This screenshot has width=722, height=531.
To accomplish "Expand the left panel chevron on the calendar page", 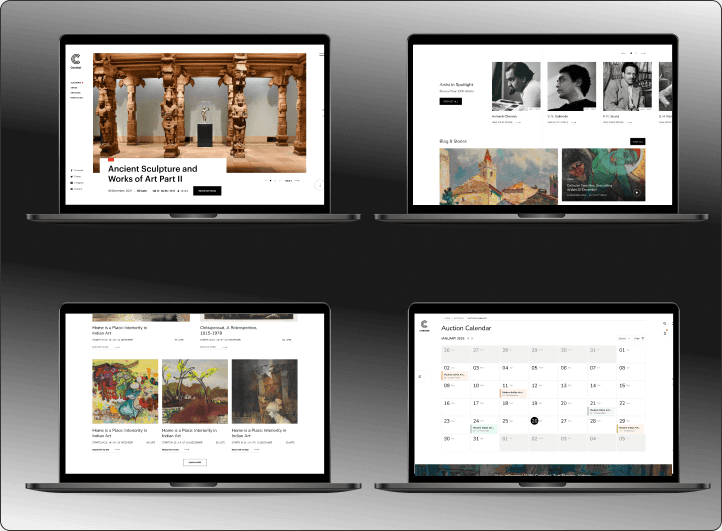I will pyautogui.click(x=420, y=377).
